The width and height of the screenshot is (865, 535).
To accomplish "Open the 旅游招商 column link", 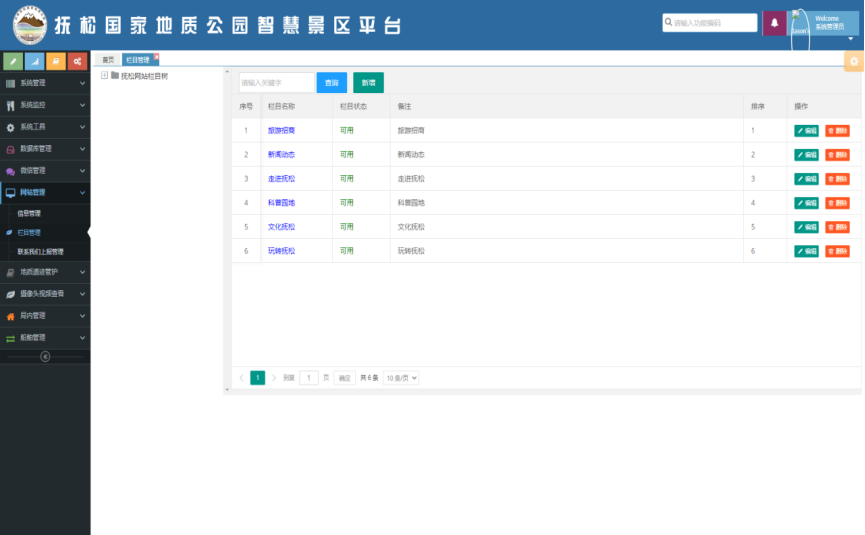I will [281, 131].
